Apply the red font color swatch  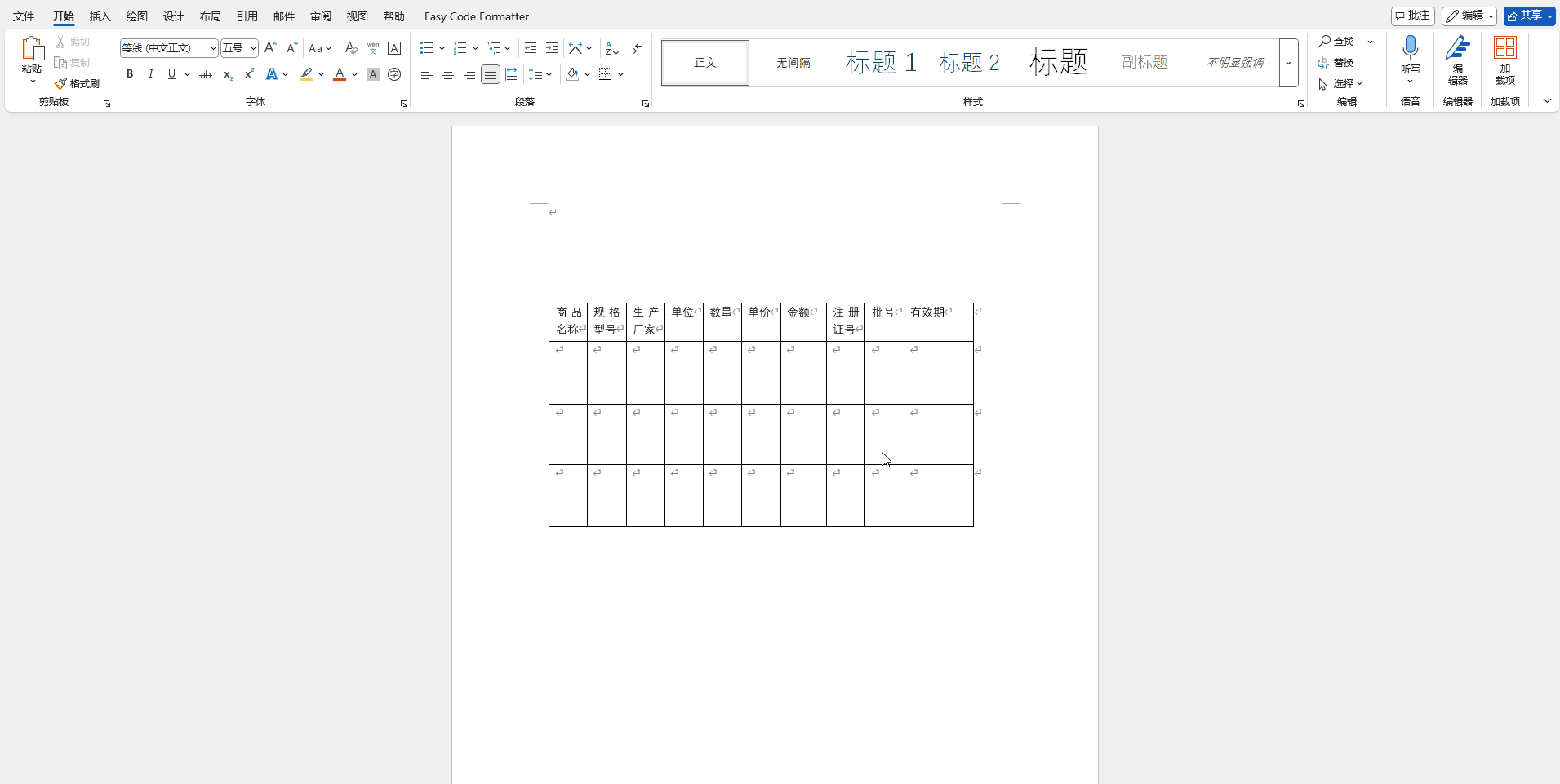pos(340,74)
